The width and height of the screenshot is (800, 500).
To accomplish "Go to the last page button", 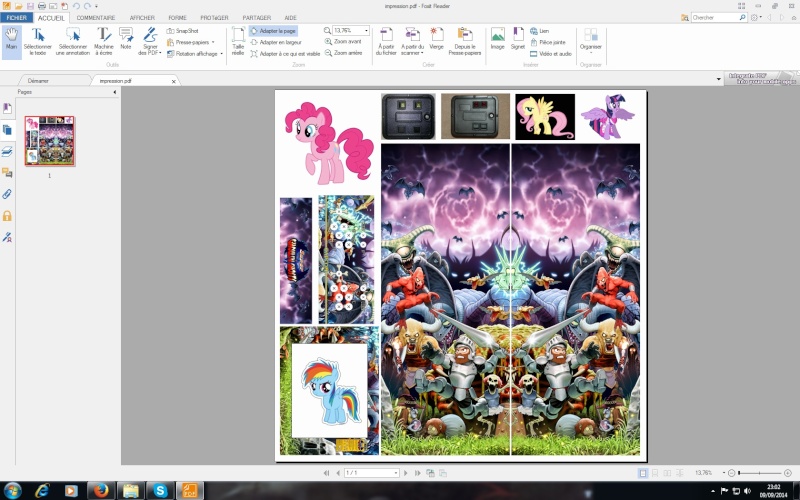I will pos(417,473).
